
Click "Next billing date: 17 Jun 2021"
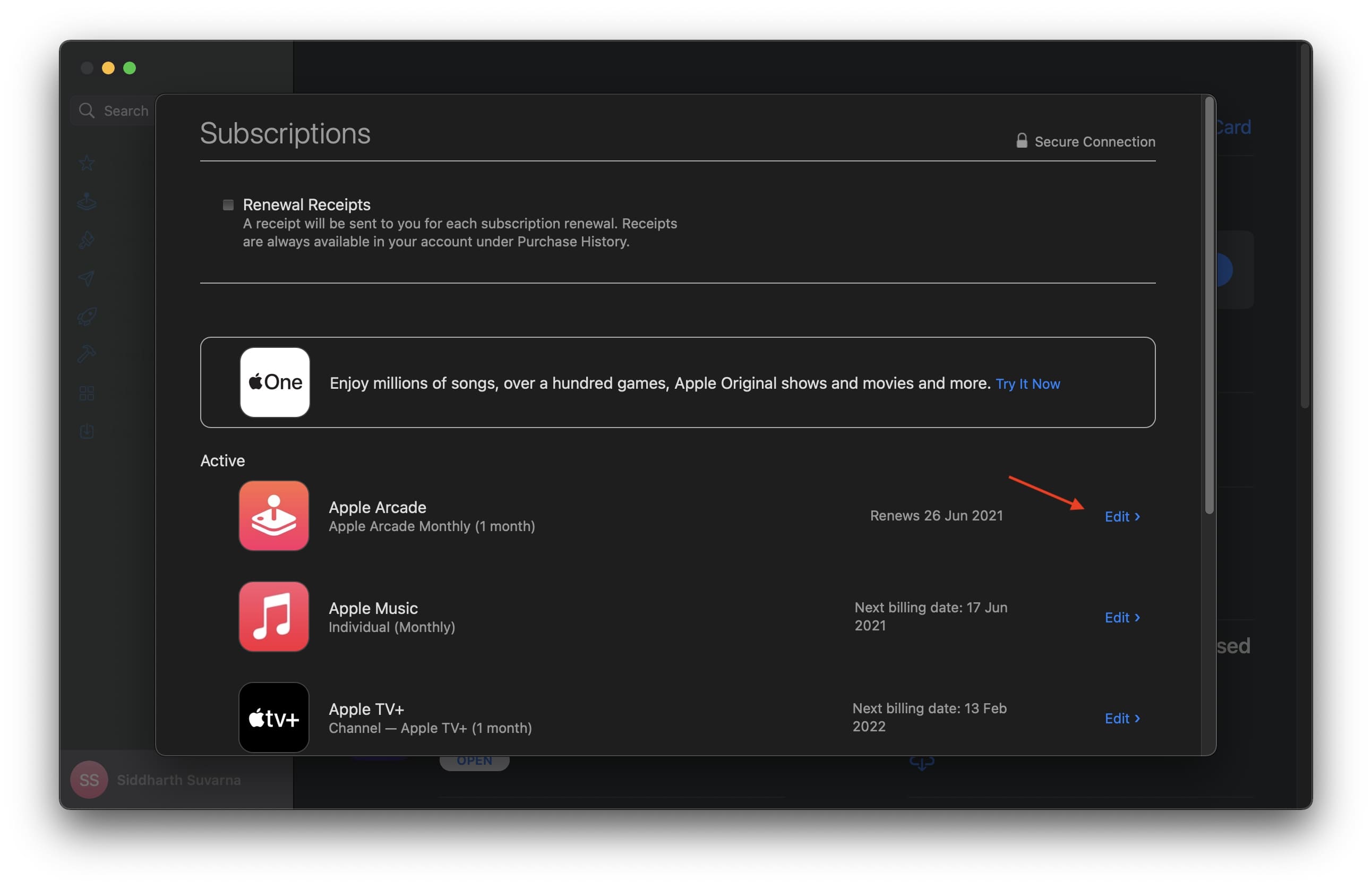tap(931, 617)
